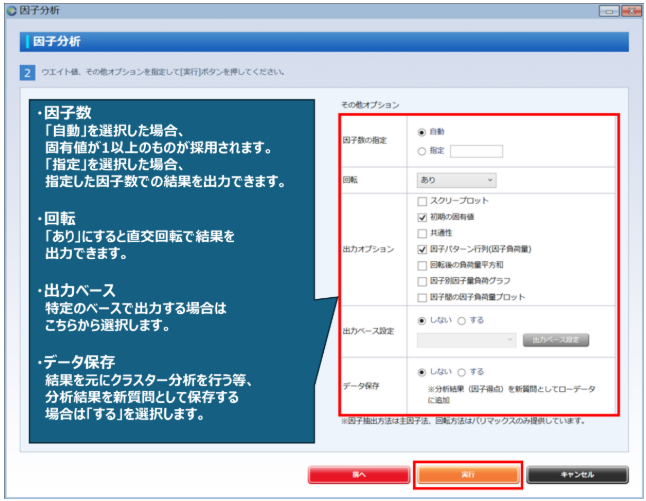Select する under データ保存
Screen dimensions: 646x501
pyautogui.click(x=461, y=371)
